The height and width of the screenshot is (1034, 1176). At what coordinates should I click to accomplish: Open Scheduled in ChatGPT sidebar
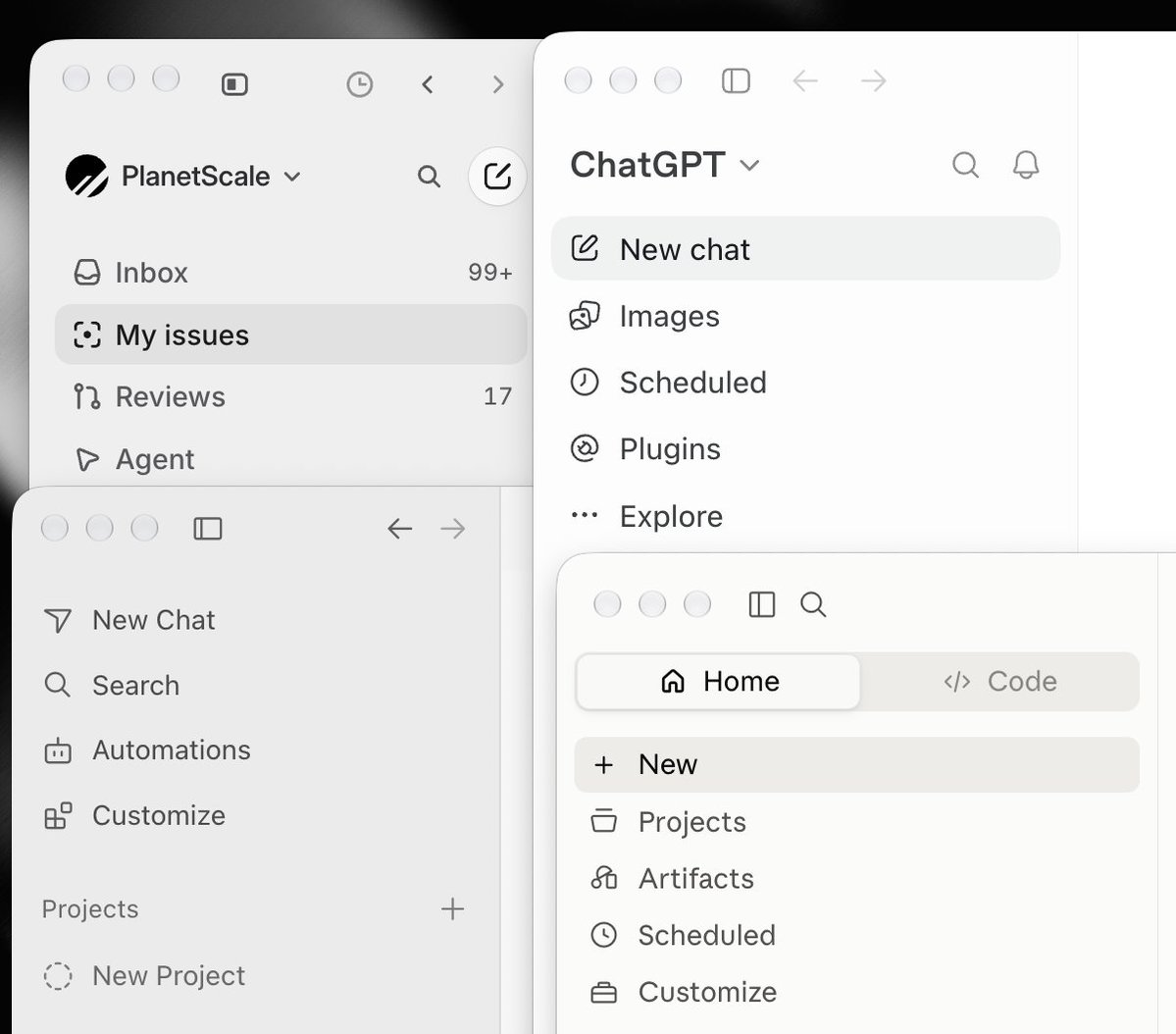(805, 382)
